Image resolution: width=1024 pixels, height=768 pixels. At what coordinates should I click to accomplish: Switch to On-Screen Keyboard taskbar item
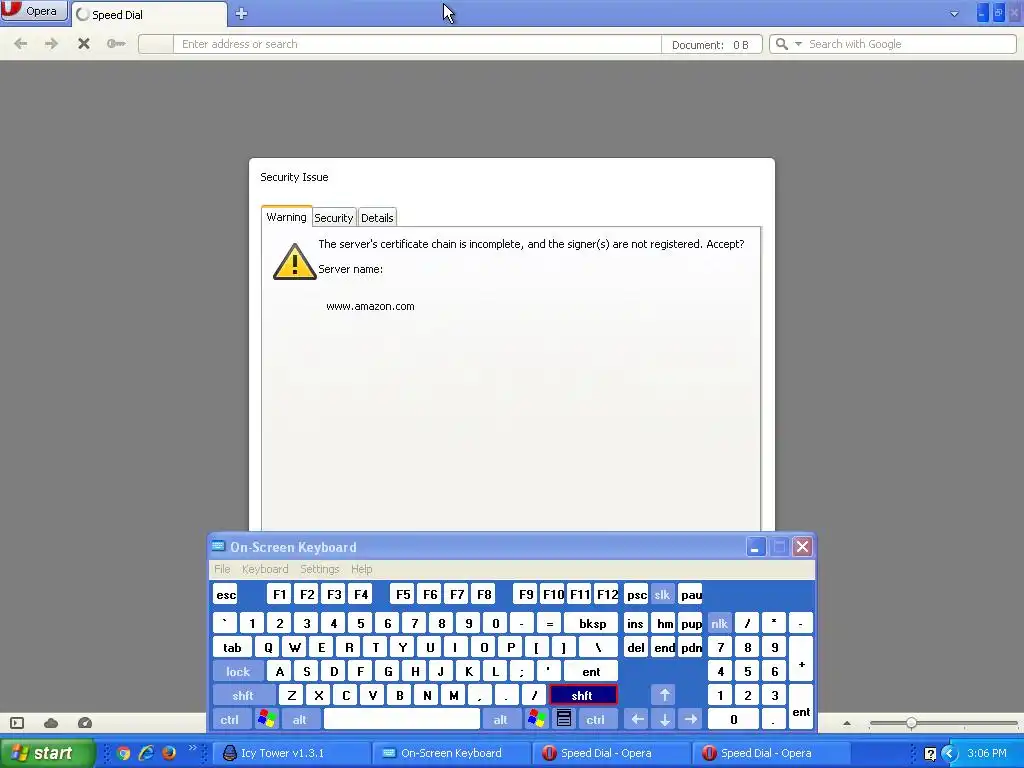(451, 753)
